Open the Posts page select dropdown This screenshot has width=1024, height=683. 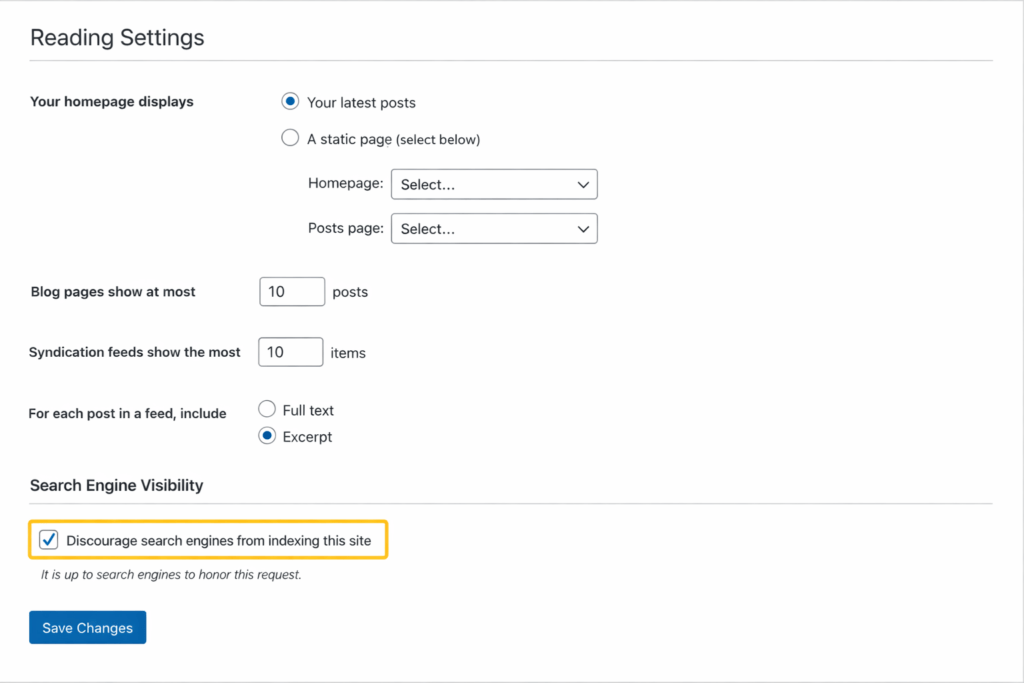click(493, 229)
